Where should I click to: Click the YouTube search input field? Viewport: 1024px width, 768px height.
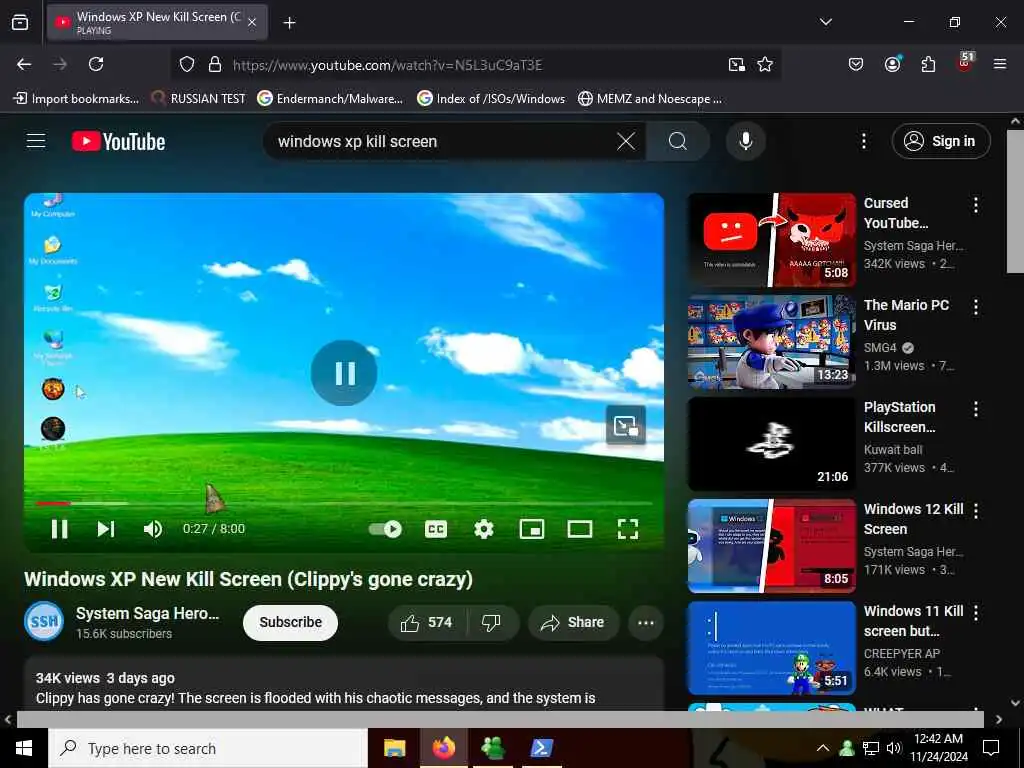(444, 141)
